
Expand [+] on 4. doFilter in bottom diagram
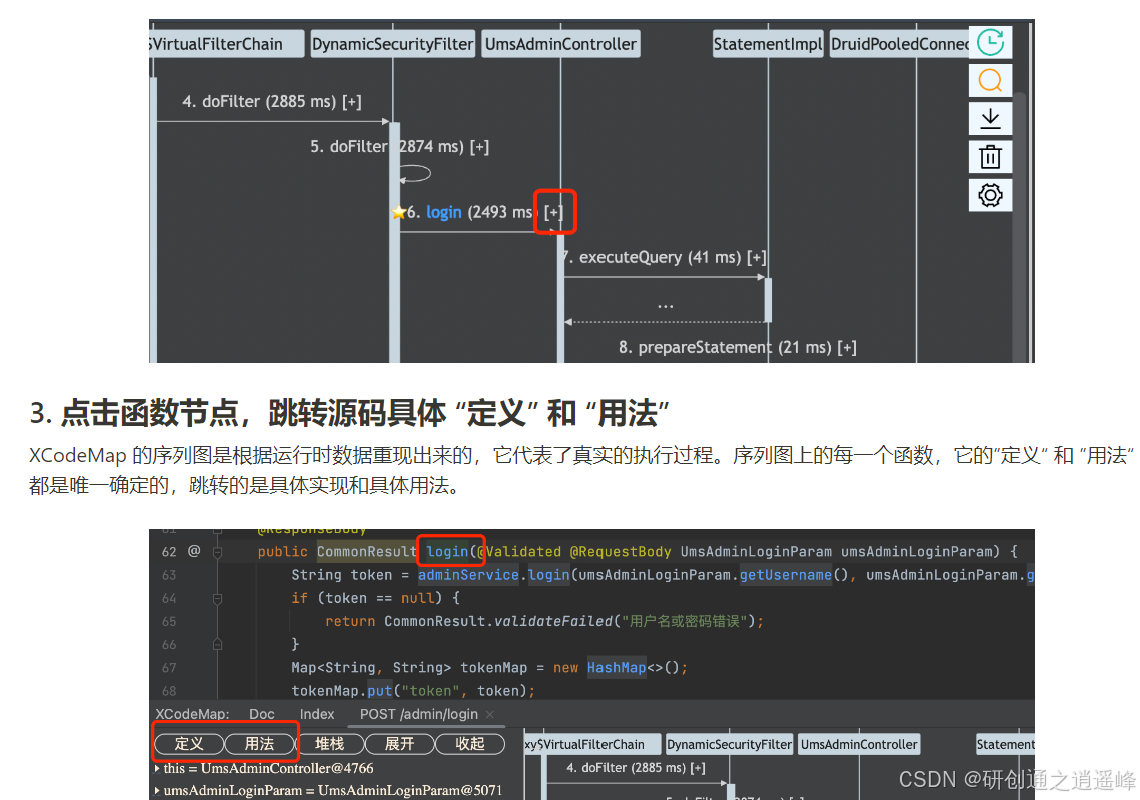[x=698, y=768]
